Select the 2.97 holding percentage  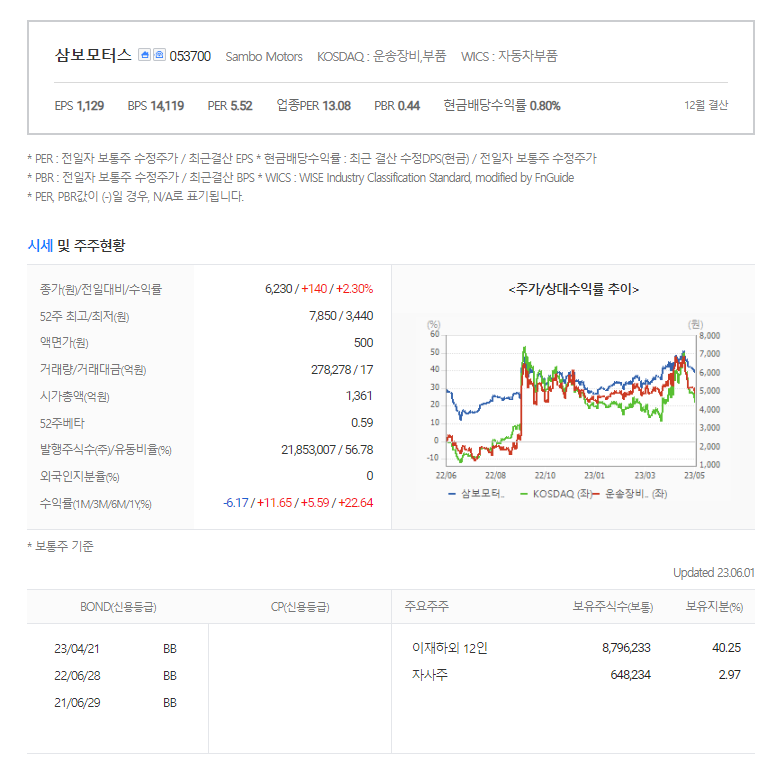(x=729, y=675)
